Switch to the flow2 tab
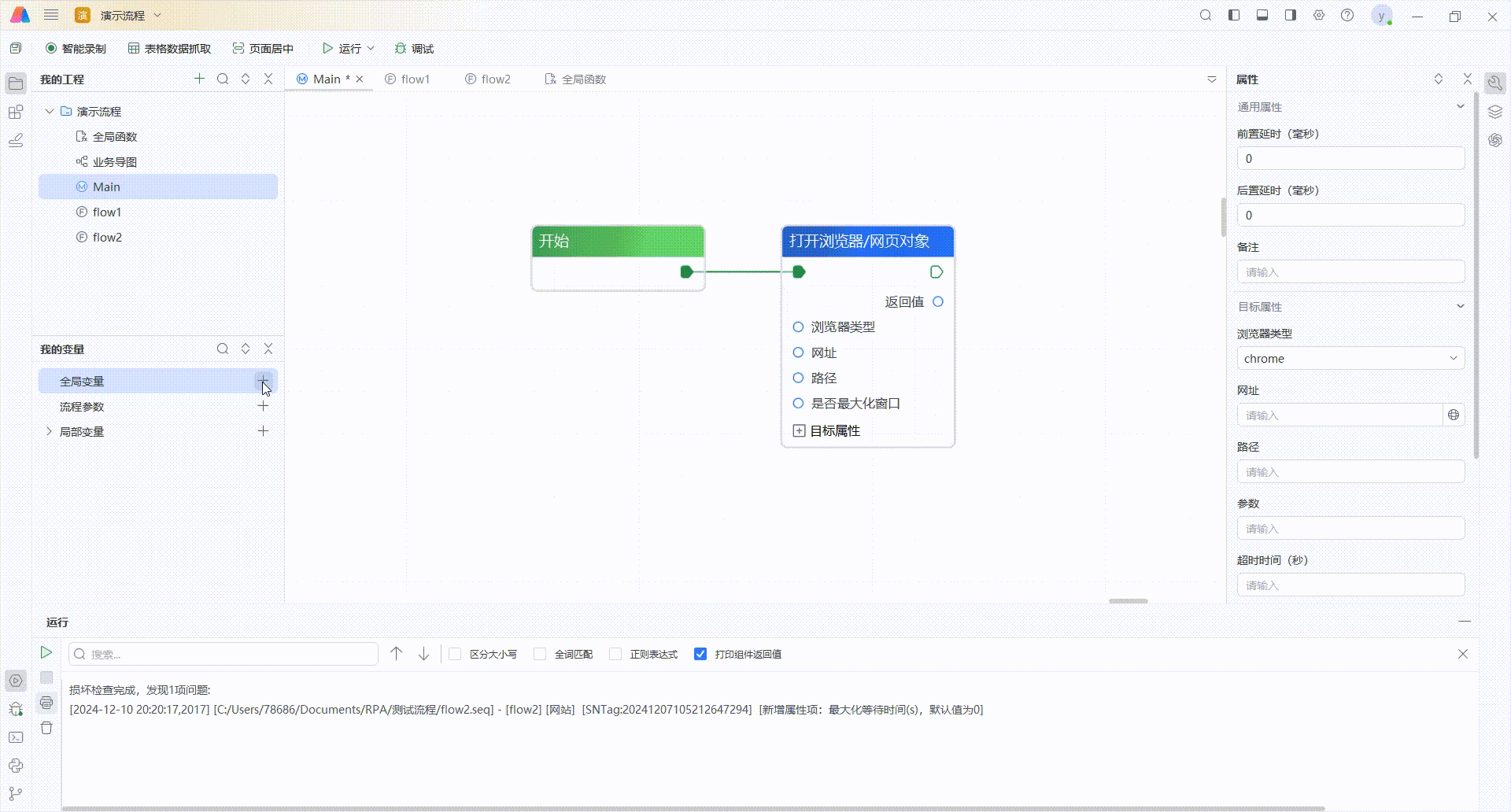The height and width of the screenshot is (812, 1511). point(495,79)
